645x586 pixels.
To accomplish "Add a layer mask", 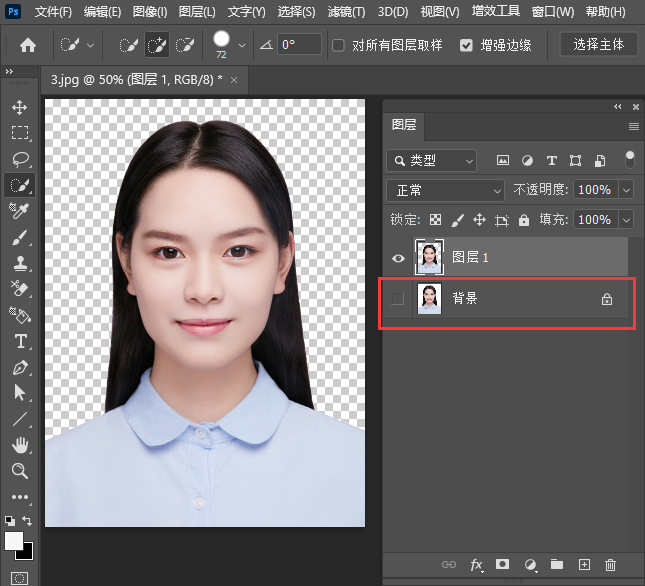I will point(504,565).
